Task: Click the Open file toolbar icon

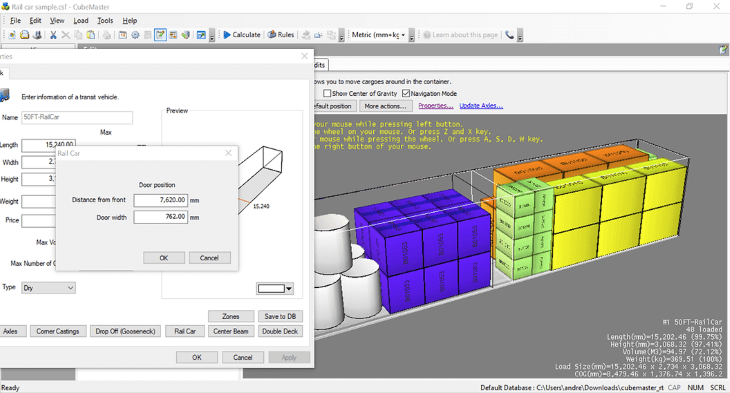Action: [25, 35]
